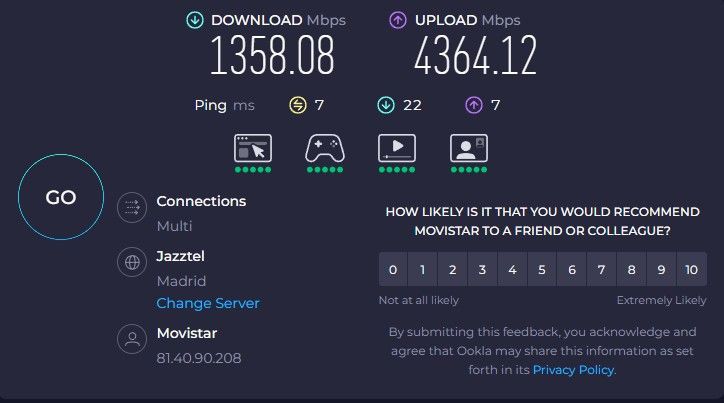This screenshot has width=724, height=403.
Task: Choose rating 7 for Movistar
Action: tap(601, 270)
